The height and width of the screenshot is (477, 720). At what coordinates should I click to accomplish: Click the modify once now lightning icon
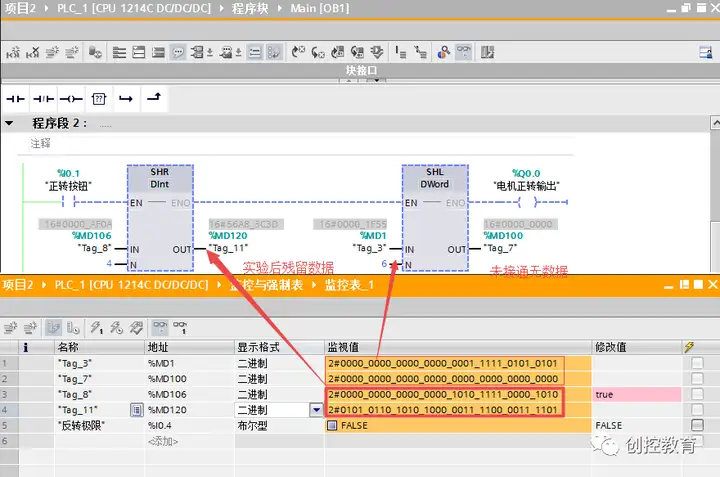(96, 328)
